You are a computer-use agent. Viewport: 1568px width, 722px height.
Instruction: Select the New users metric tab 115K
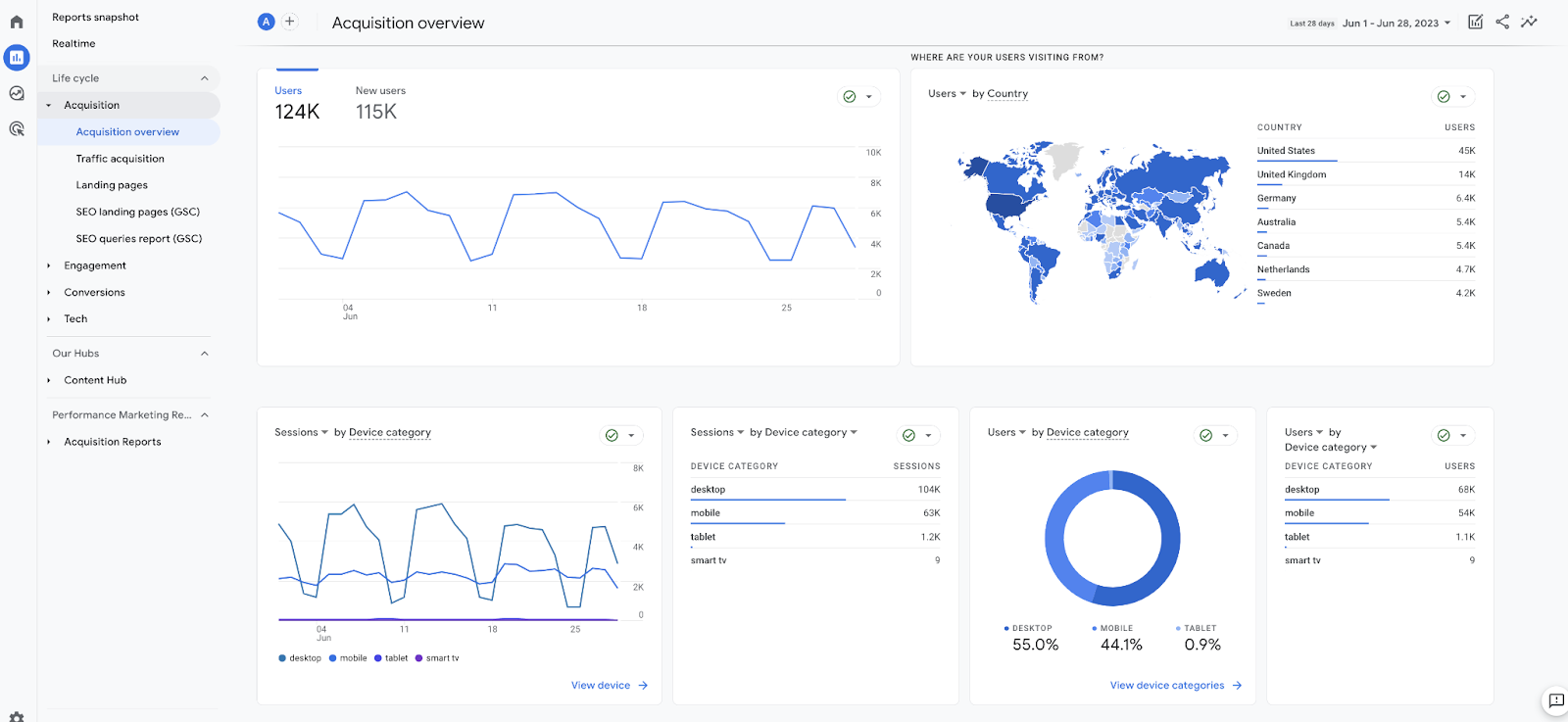(x=380, y=103)
